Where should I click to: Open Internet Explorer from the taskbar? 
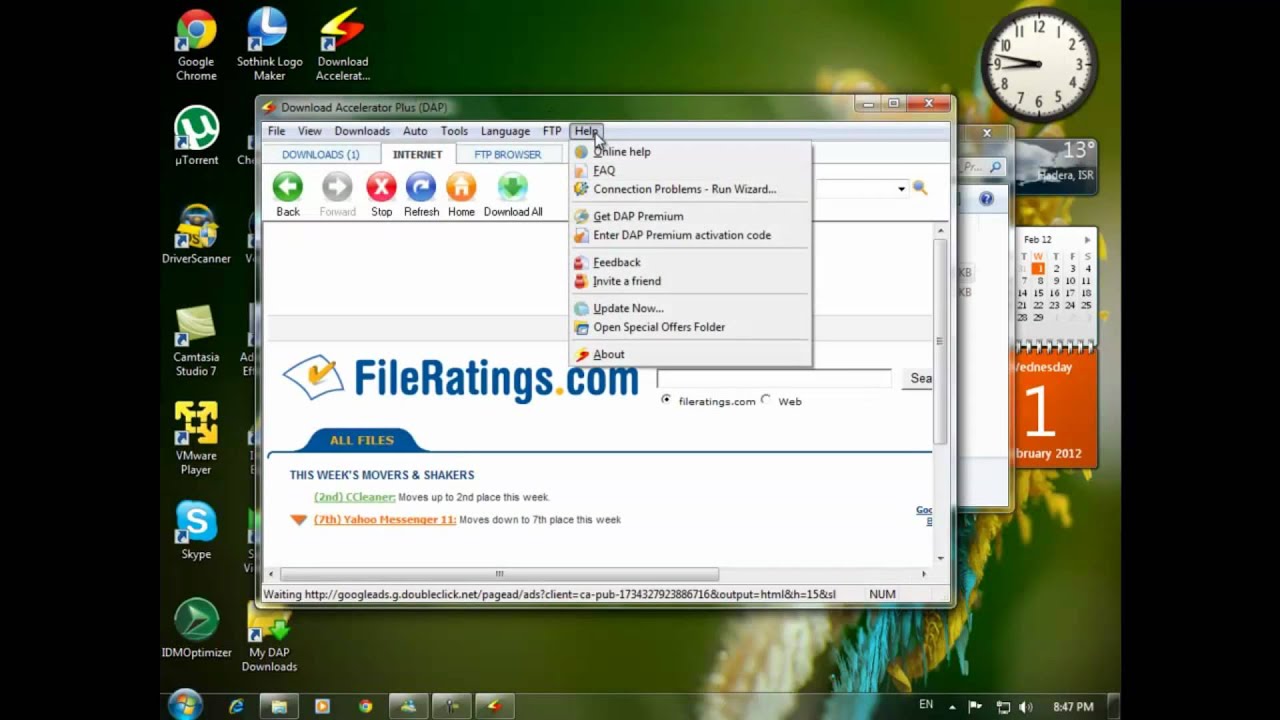coord(237,706)
